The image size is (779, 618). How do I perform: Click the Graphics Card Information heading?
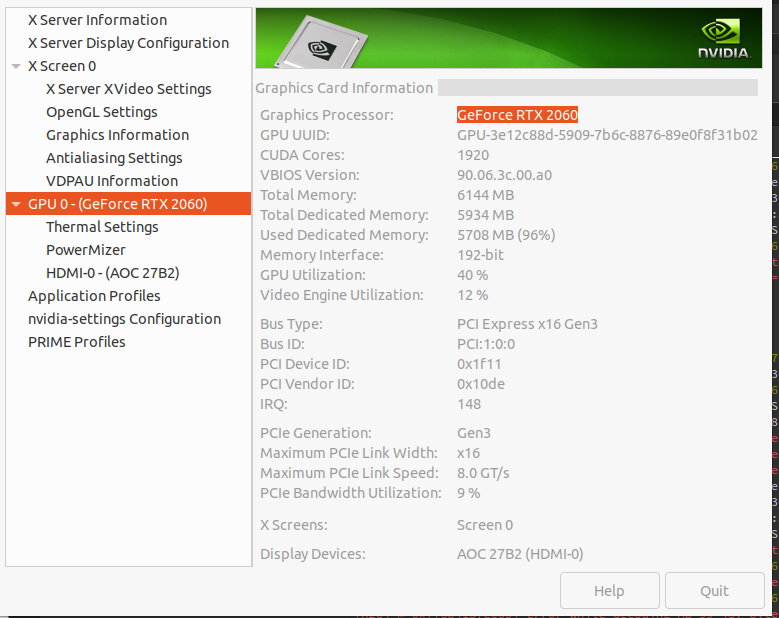[344, 88]
